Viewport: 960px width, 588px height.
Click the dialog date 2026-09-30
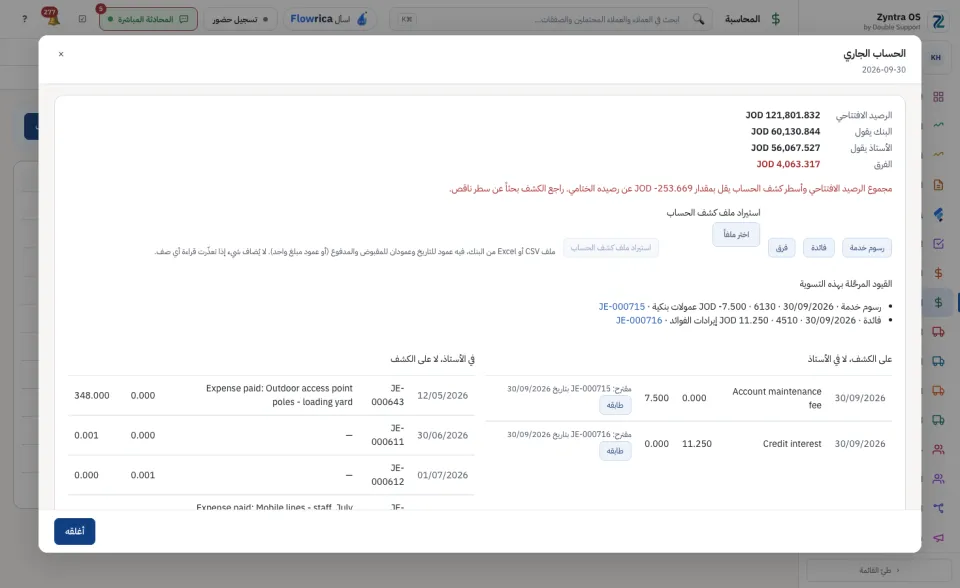pos(883,70)
